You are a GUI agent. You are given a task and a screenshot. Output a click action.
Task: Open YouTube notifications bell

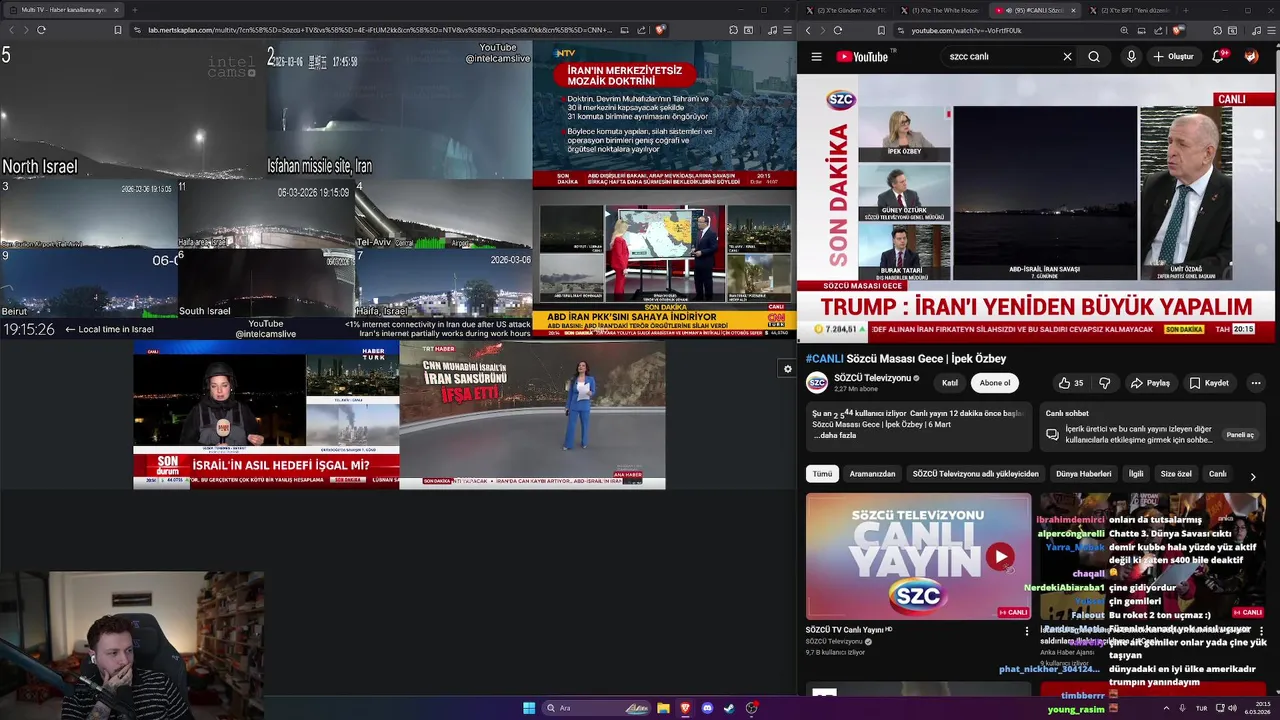tap(1218, 57)
